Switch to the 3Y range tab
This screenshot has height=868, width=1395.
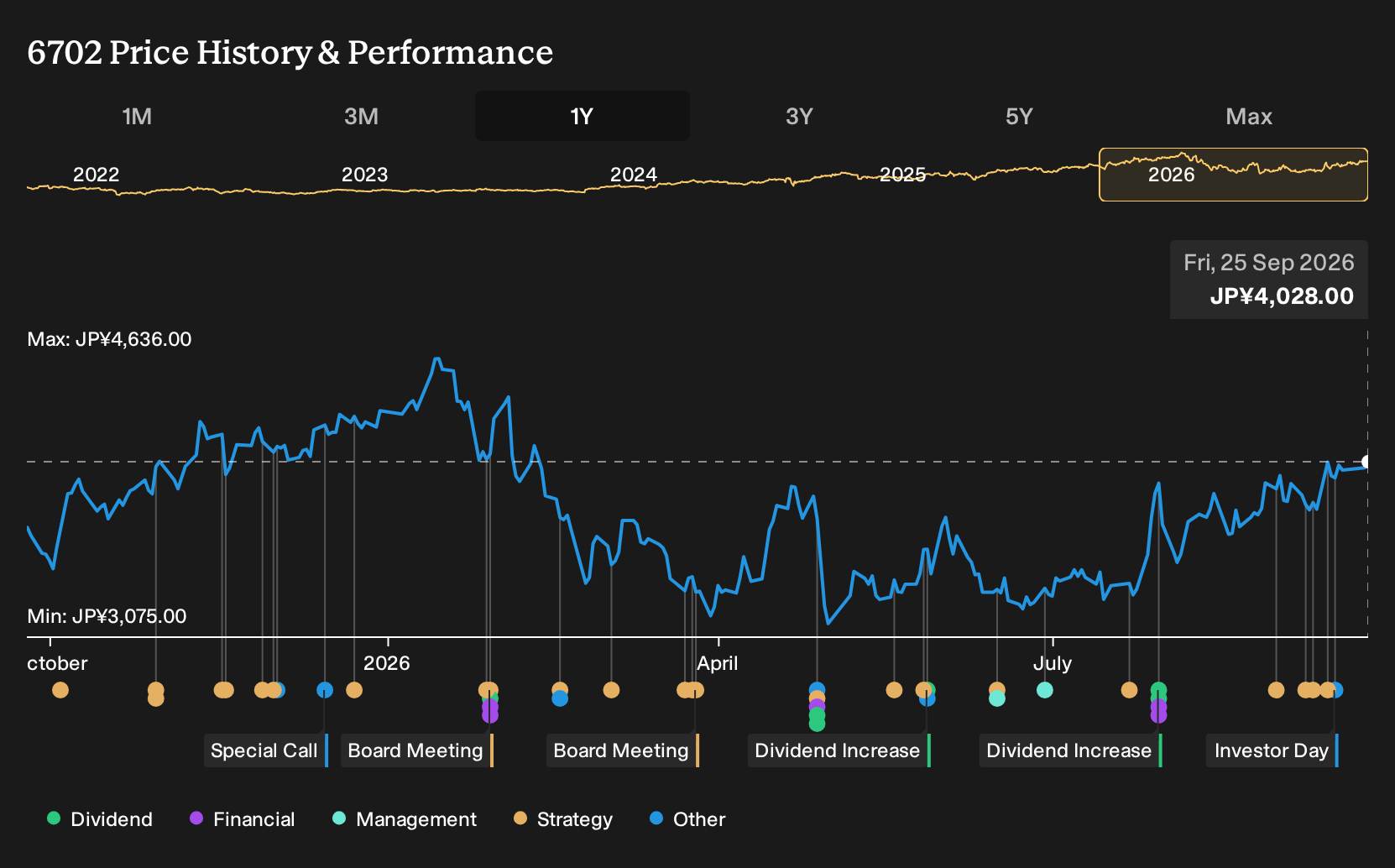point(799,116)
